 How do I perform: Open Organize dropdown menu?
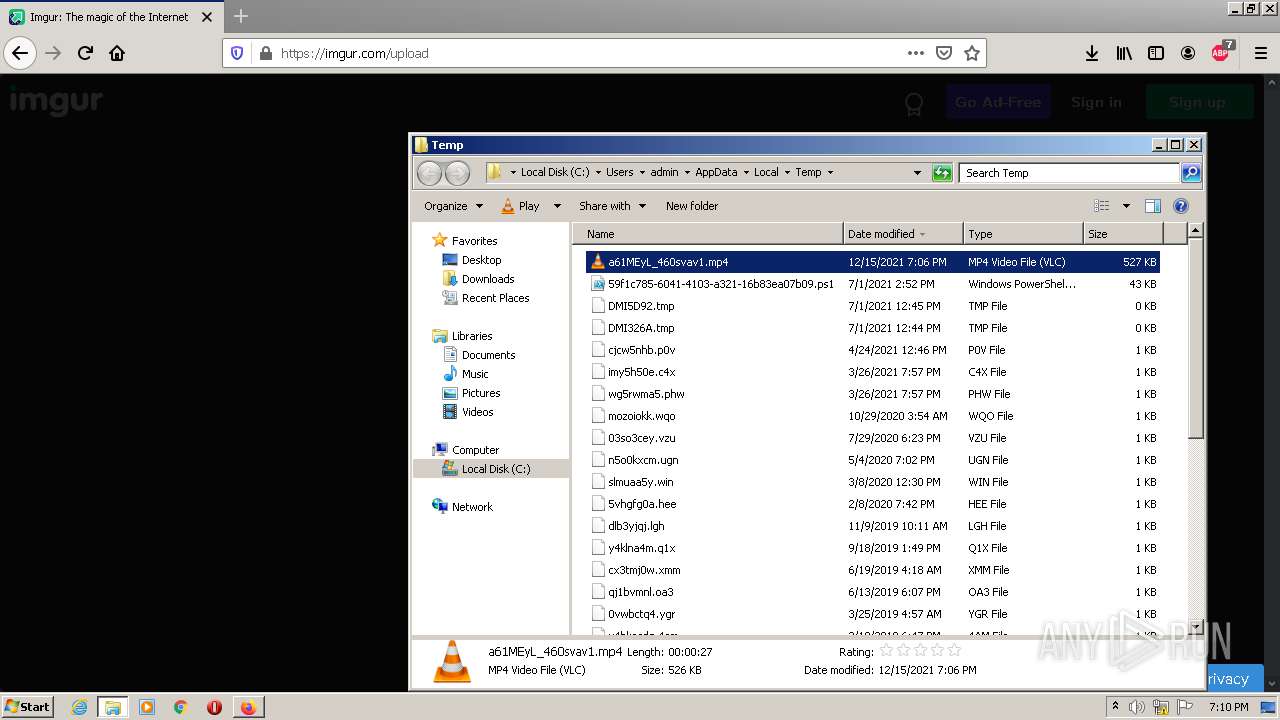[453, 206]
